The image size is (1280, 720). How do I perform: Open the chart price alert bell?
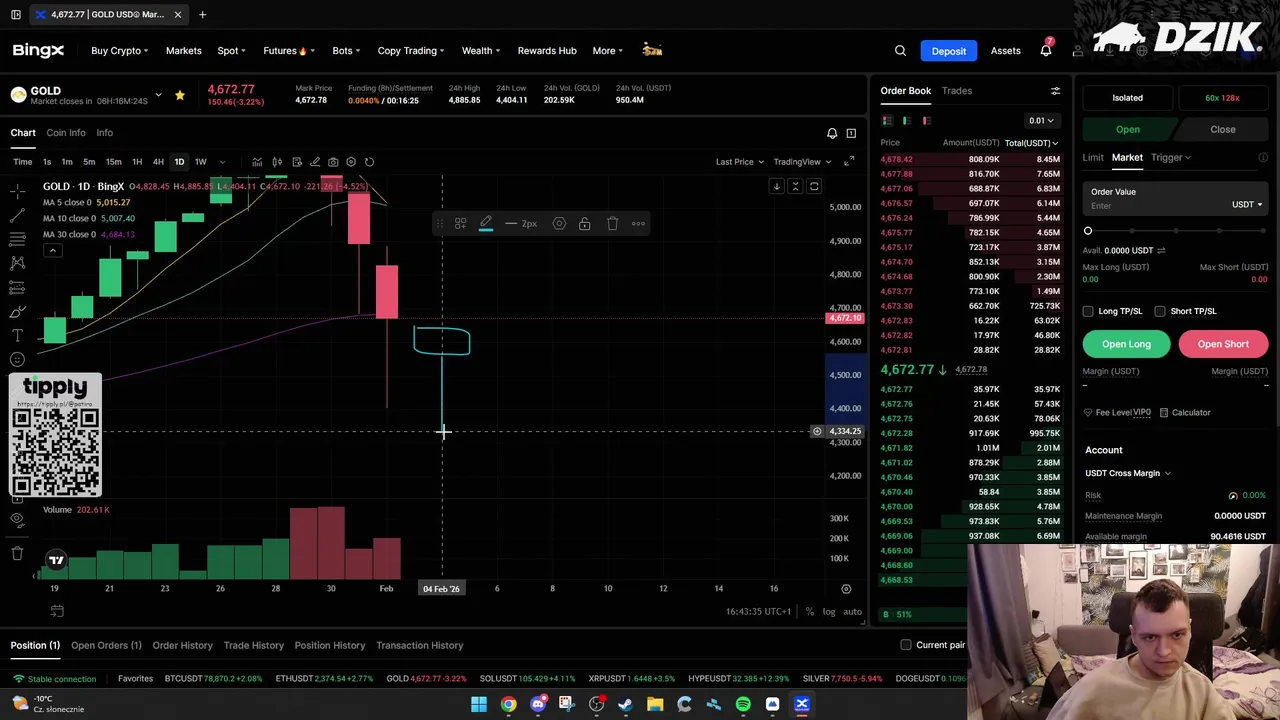click(x=832, y=133)
